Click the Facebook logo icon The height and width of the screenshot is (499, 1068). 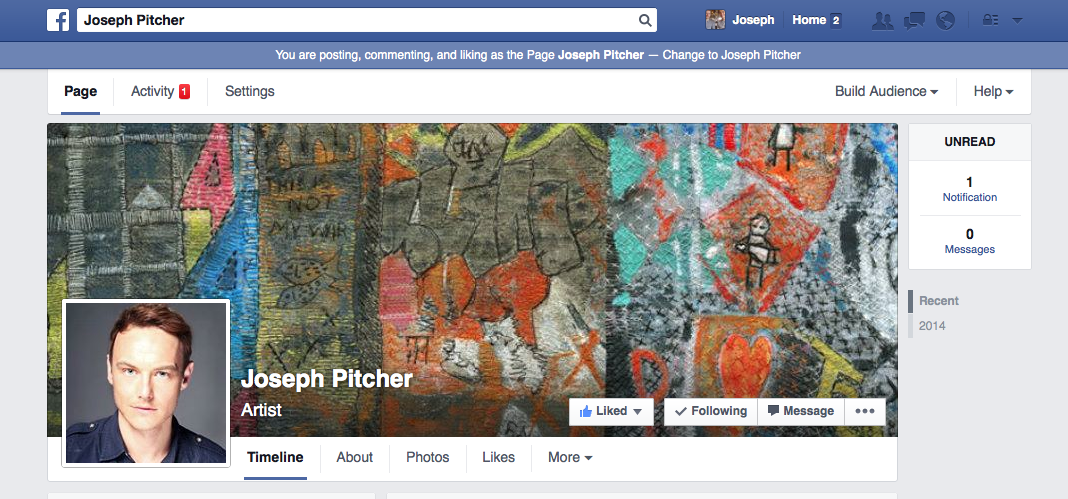coord(58,20)
